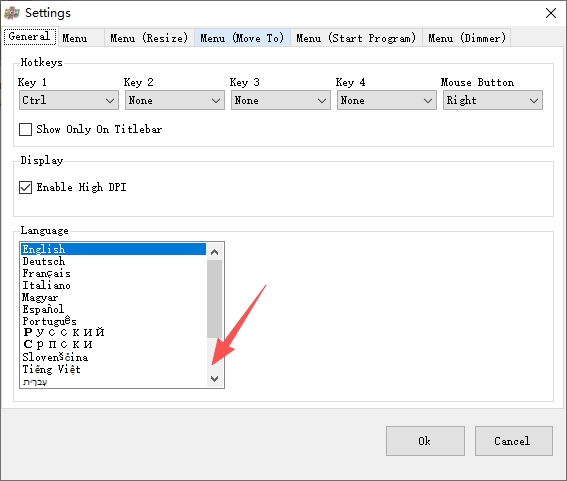The image size is (567, 481).
Task: Switch to Menu (Dimmer) tab
Action: (x=466, y=38)
